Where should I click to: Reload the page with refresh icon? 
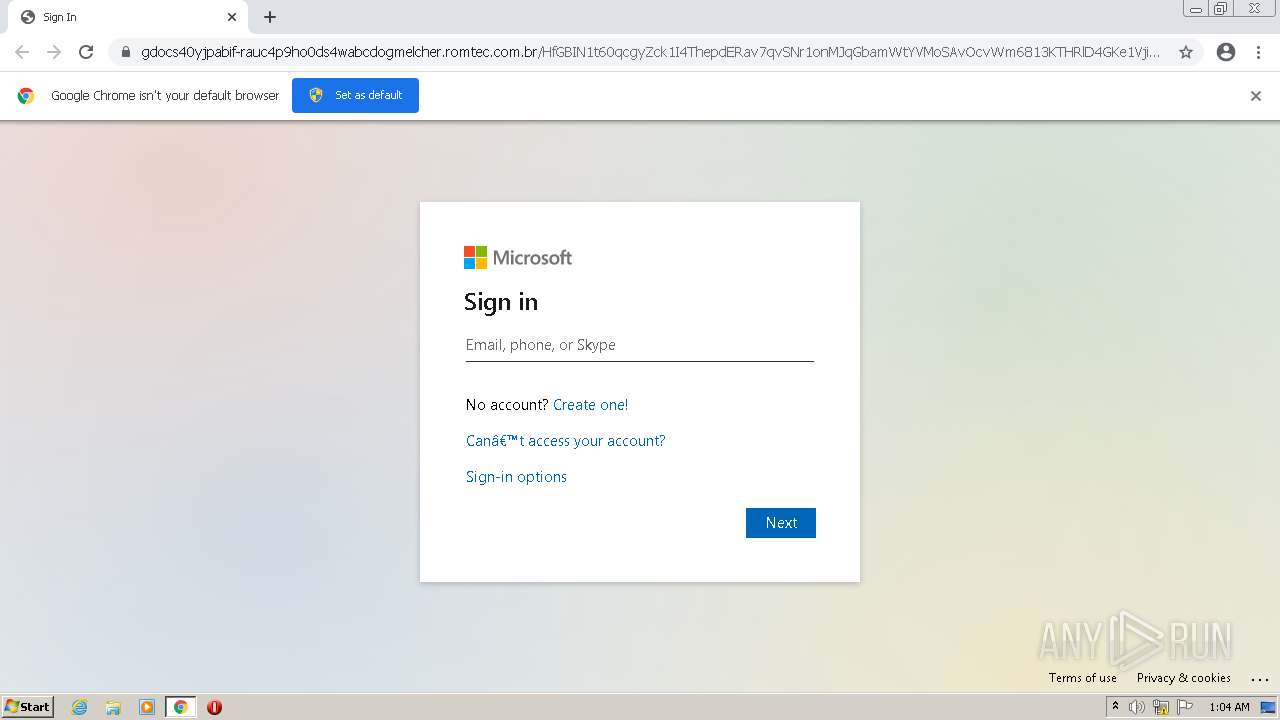coord(86,52)
